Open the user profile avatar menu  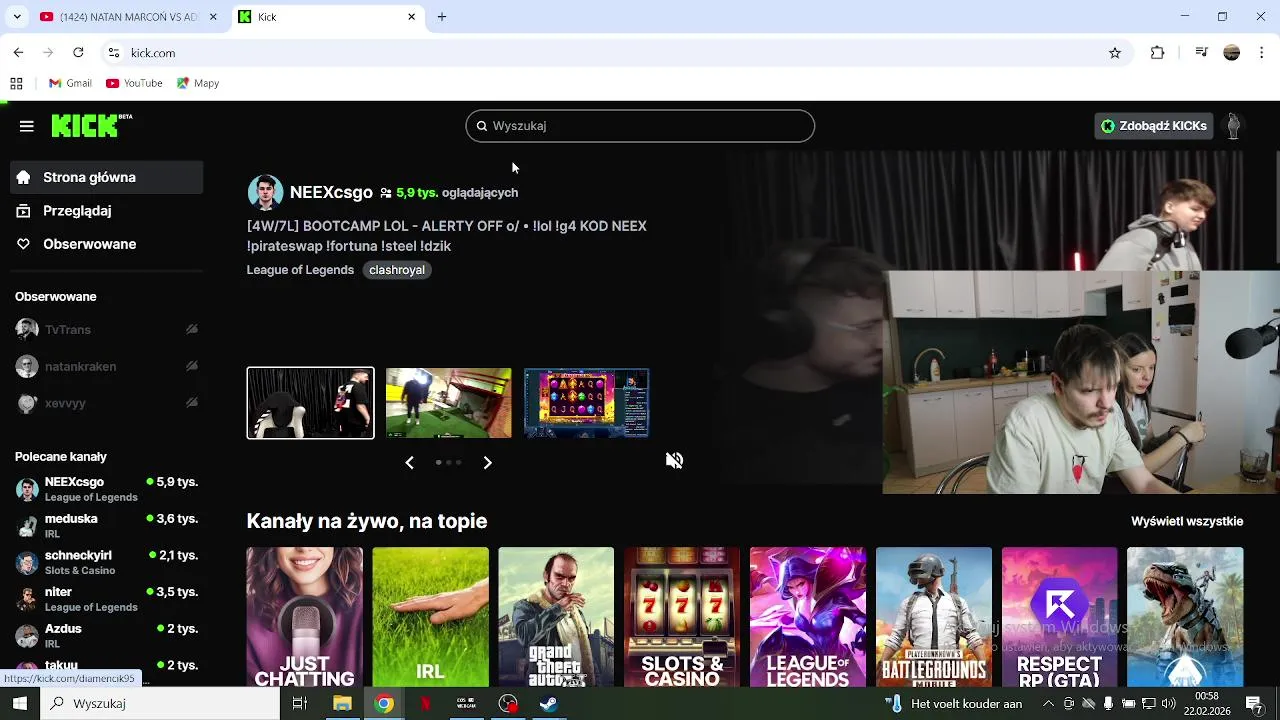[1233, 126]
